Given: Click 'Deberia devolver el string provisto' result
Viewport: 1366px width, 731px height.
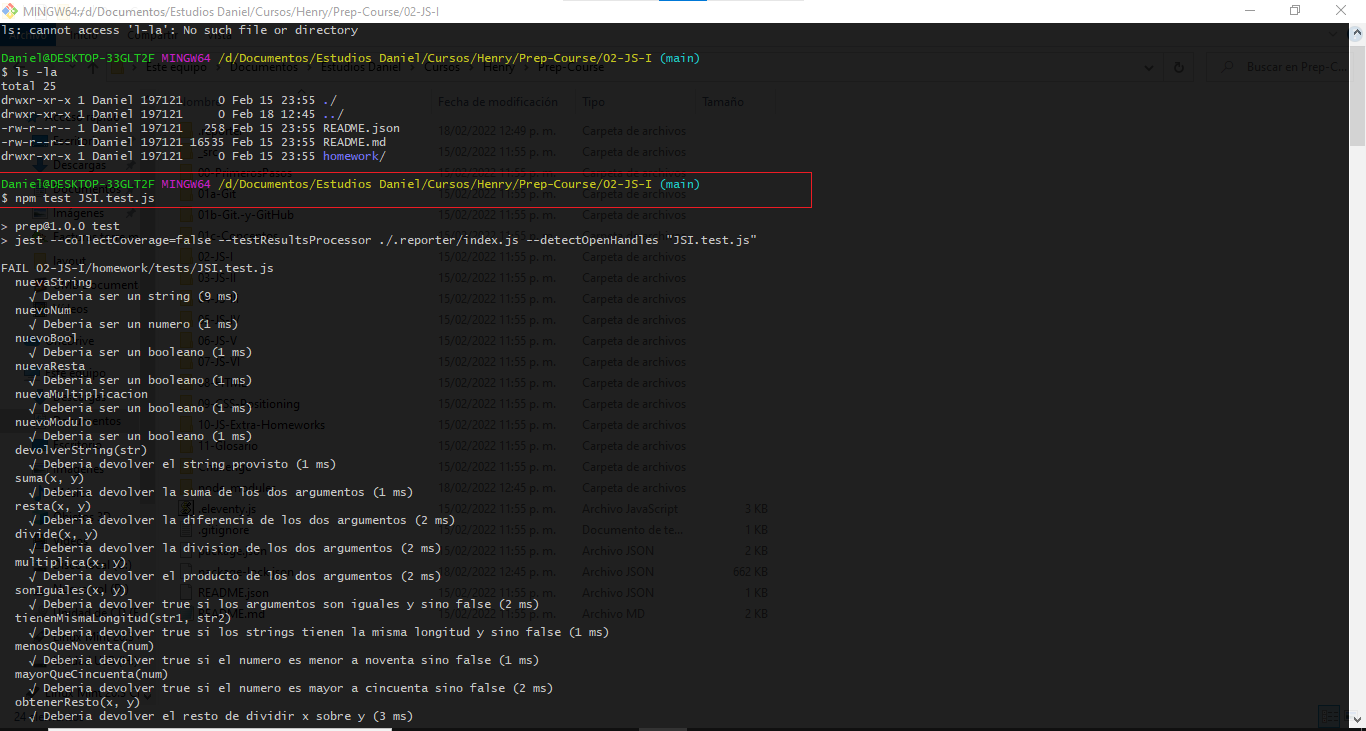Looking at the screenshot, I should 182,464.
